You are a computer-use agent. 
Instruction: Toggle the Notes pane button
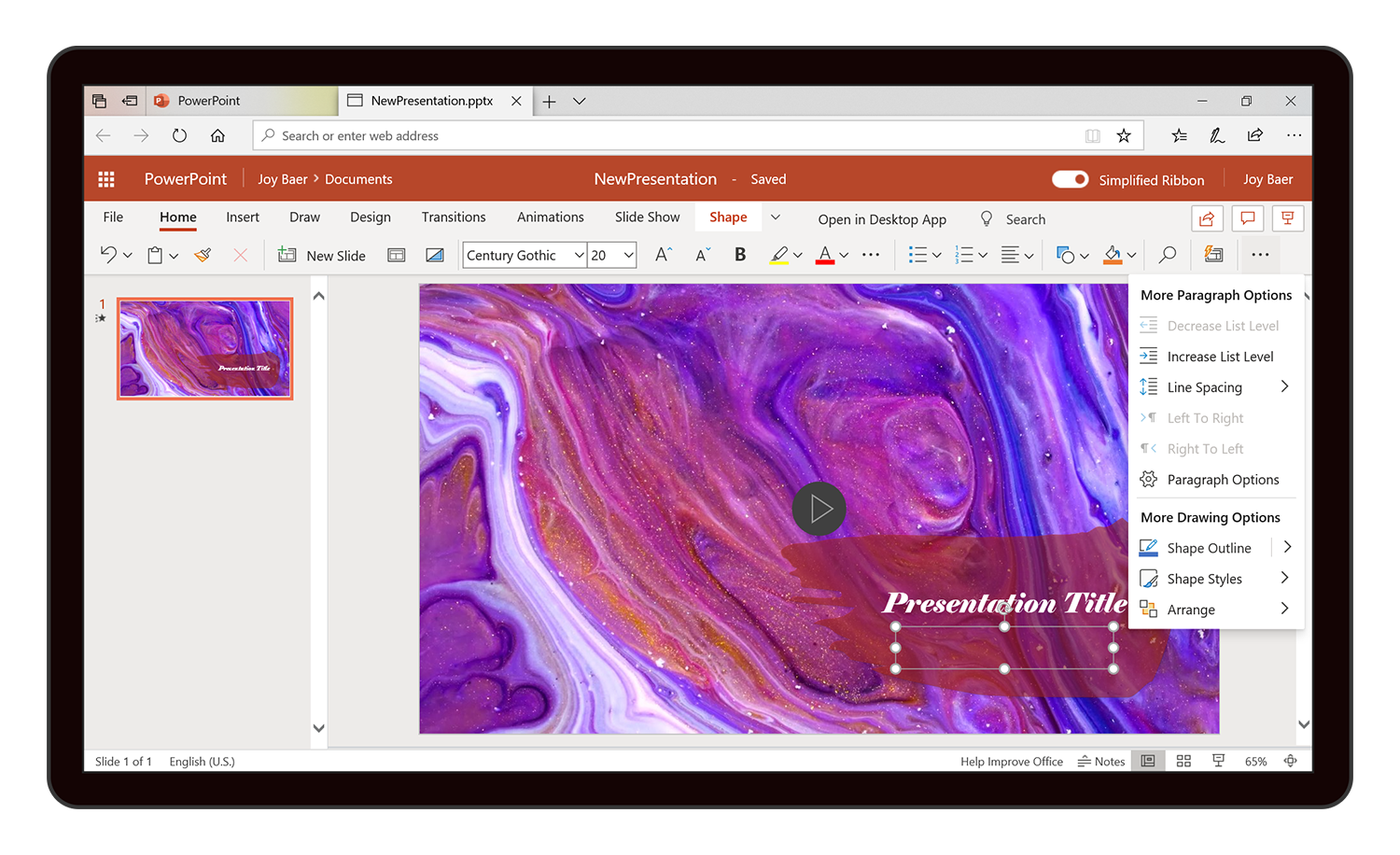click(1101, 762)
